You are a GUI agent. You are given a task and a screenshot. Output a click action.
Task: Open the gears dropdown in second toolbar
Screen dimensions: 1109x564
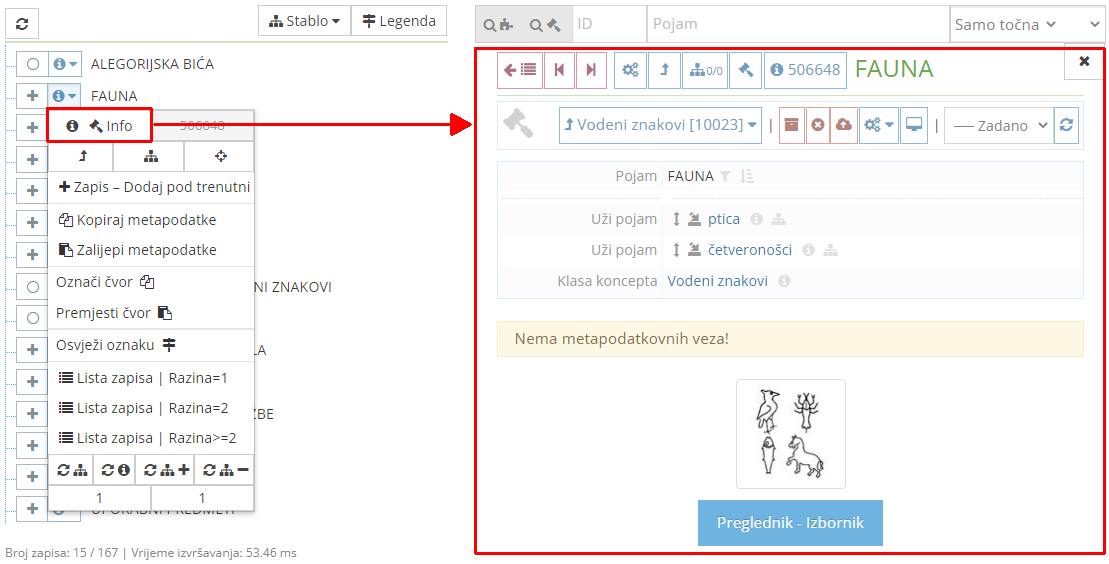click(879, 125)
